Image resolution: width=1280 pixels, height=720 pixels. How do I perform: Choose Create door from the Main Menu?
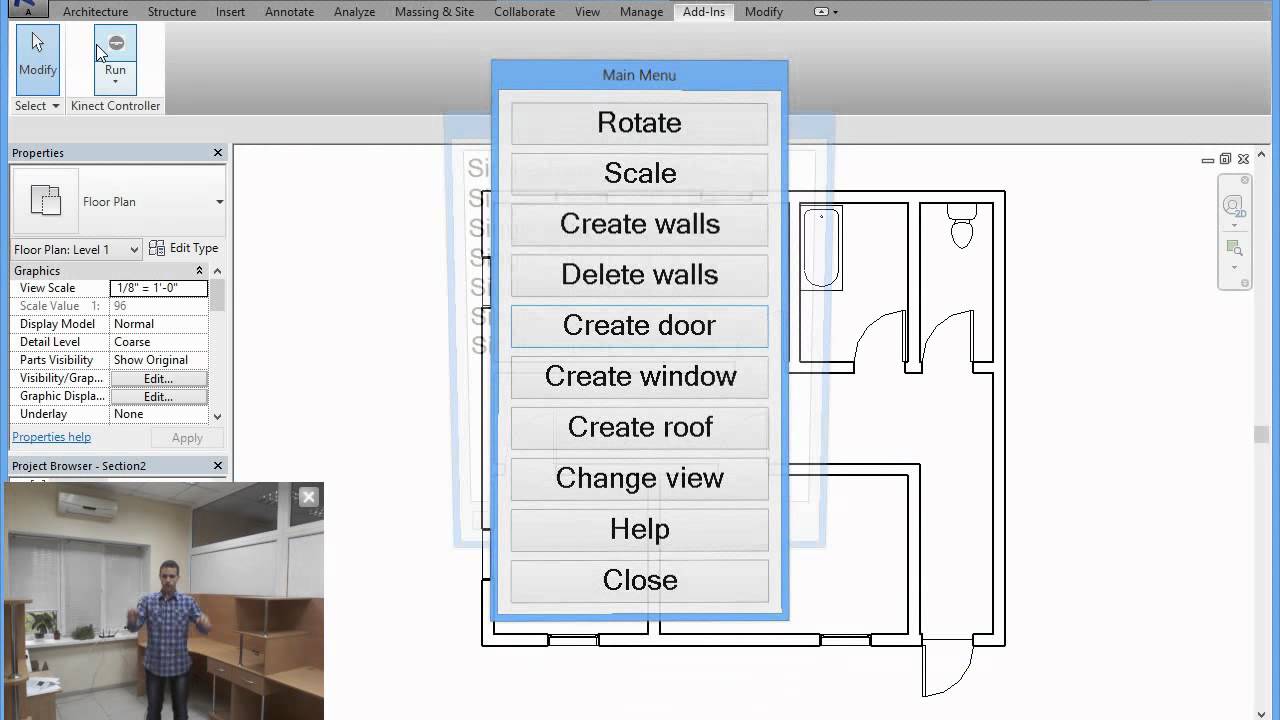(639, 325)
